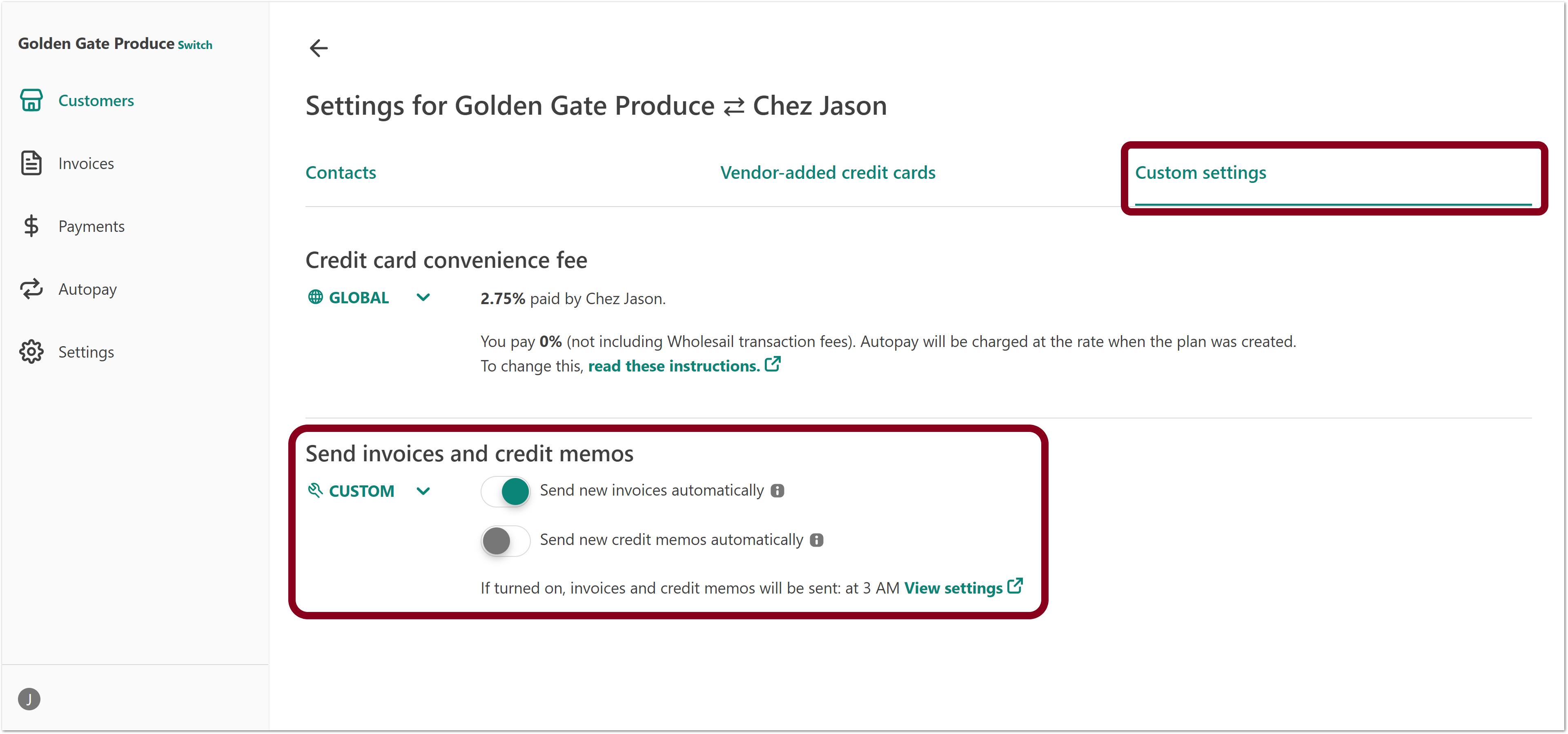Enable sending new credit memos automatically
Viewport: 1568px width, 734px height.
click(x=505, y=540)
